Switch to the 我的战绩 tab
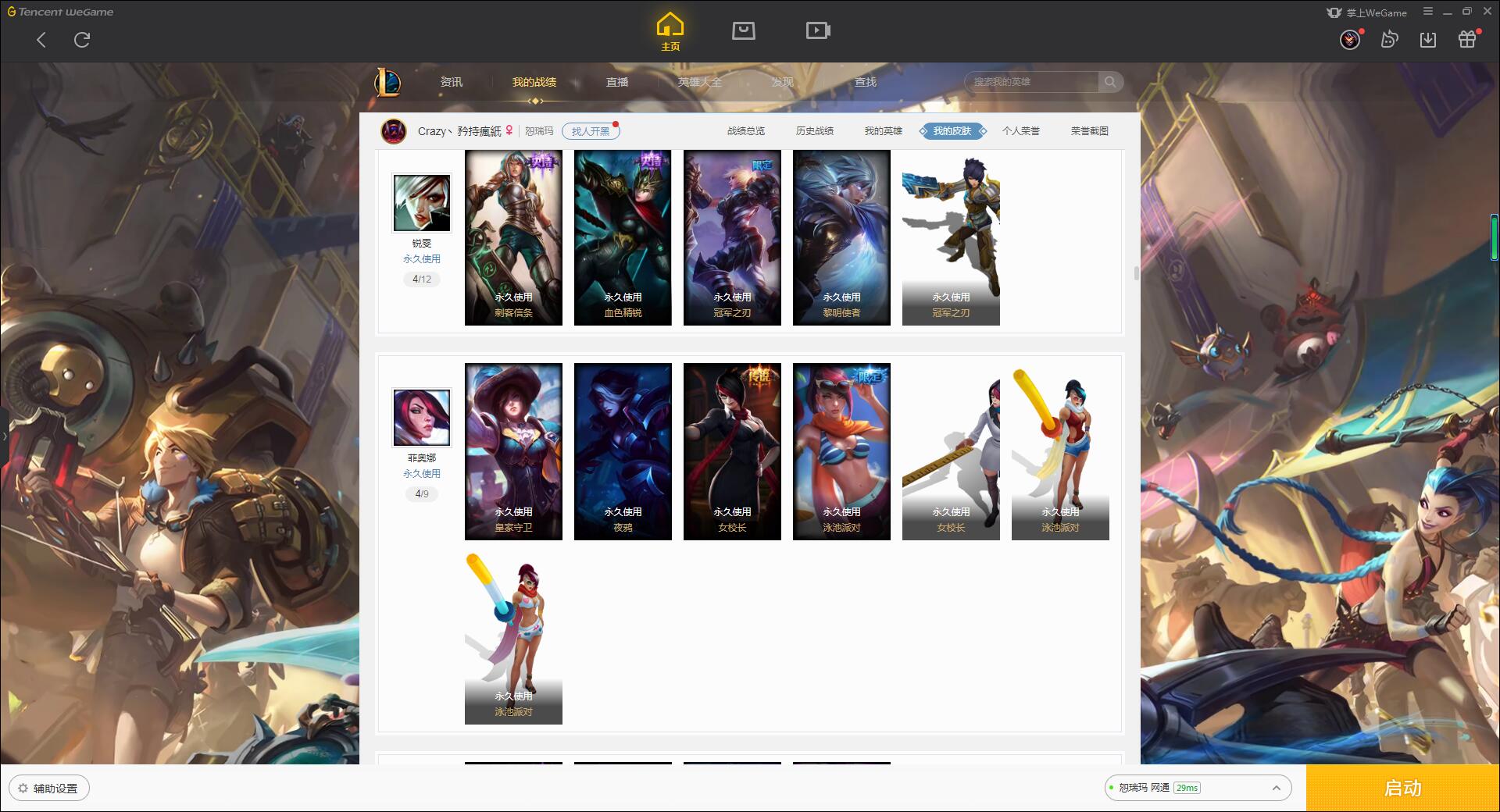 point(534,82)
